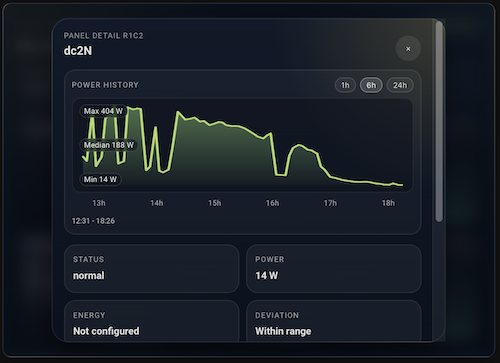
Task: Click the dialog's vertical scrollbar thumb
Action: (439, 122)
